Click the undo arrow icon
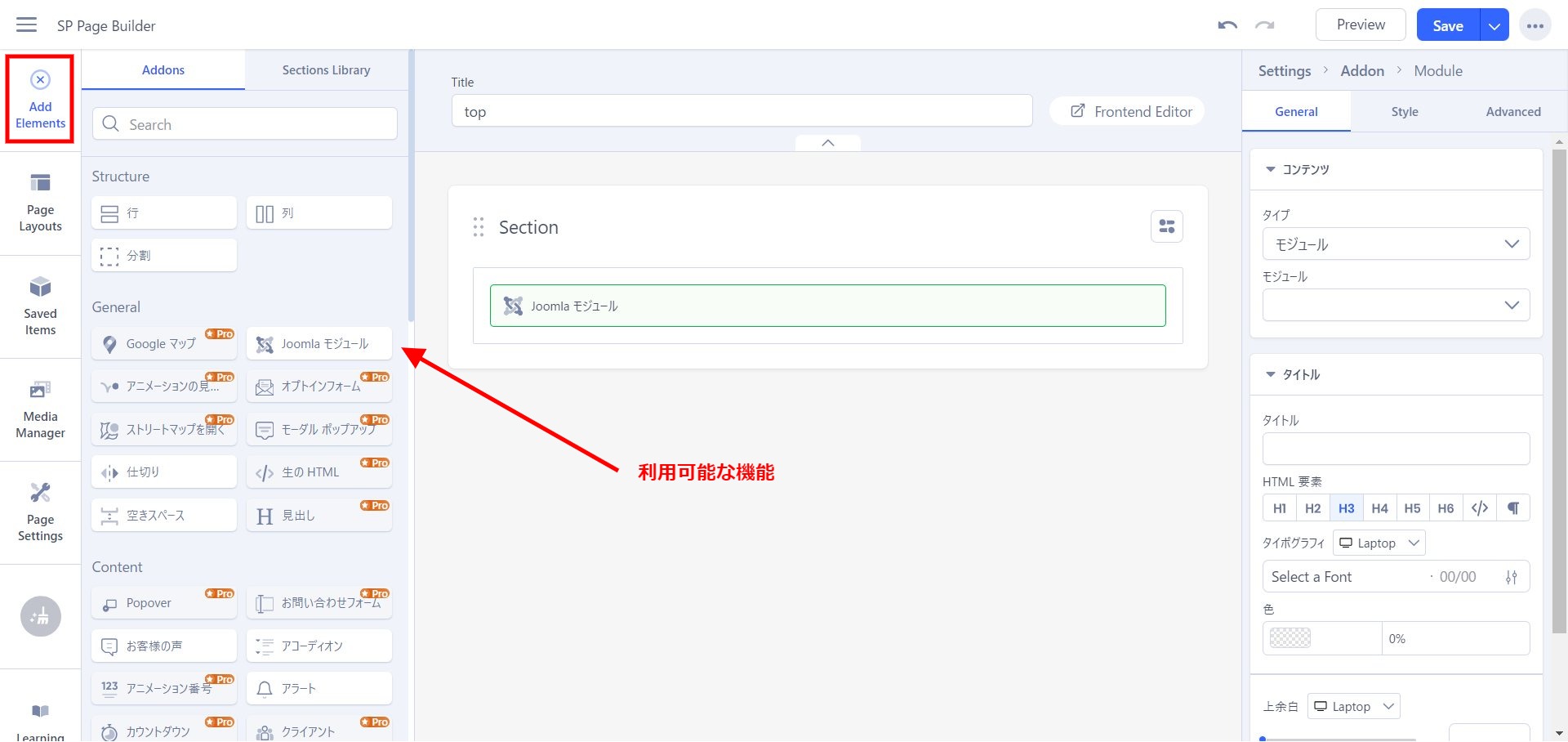The image size is (1568, 742). click(1227, 25)
